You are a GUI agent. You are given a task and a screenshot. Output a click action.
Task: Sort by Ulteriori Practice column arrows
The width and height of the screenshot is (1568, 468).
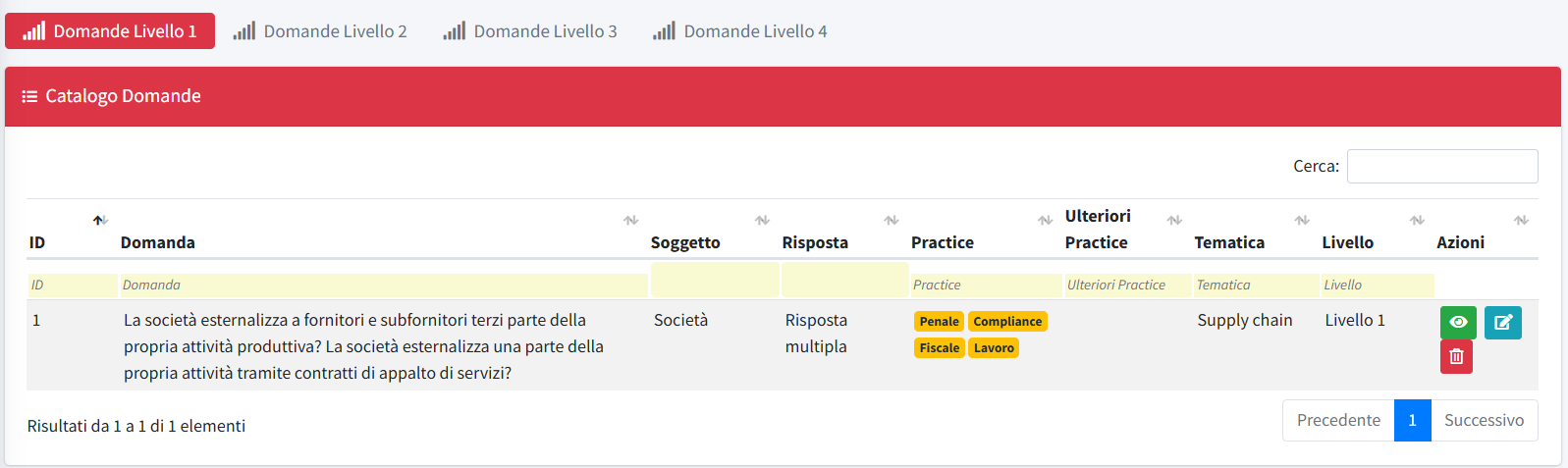[x=1174, y=220]
